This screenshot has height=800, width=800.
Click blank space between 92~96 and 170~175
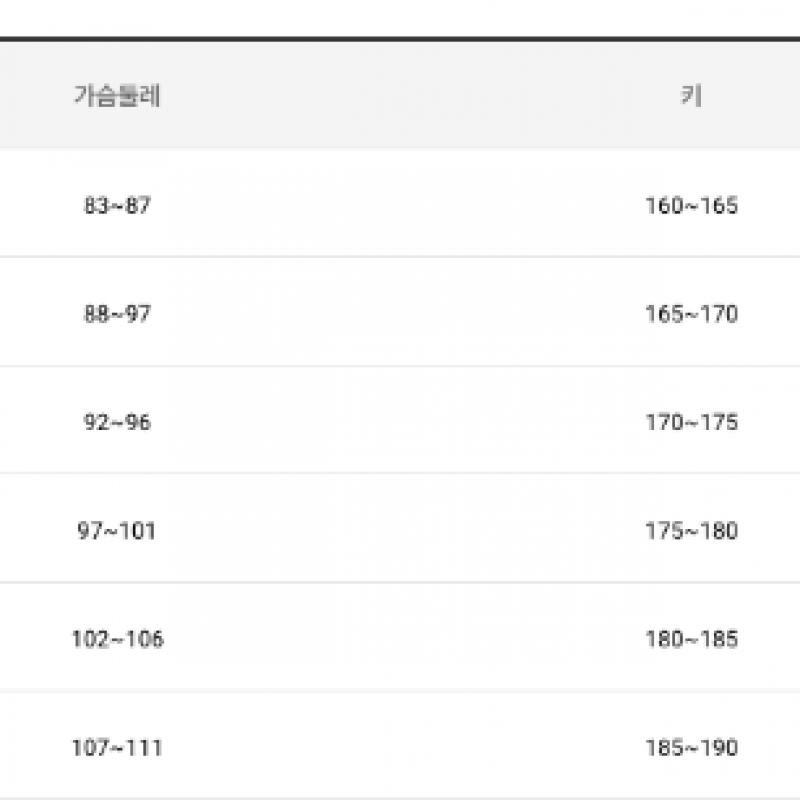click(x=400, y=422)
